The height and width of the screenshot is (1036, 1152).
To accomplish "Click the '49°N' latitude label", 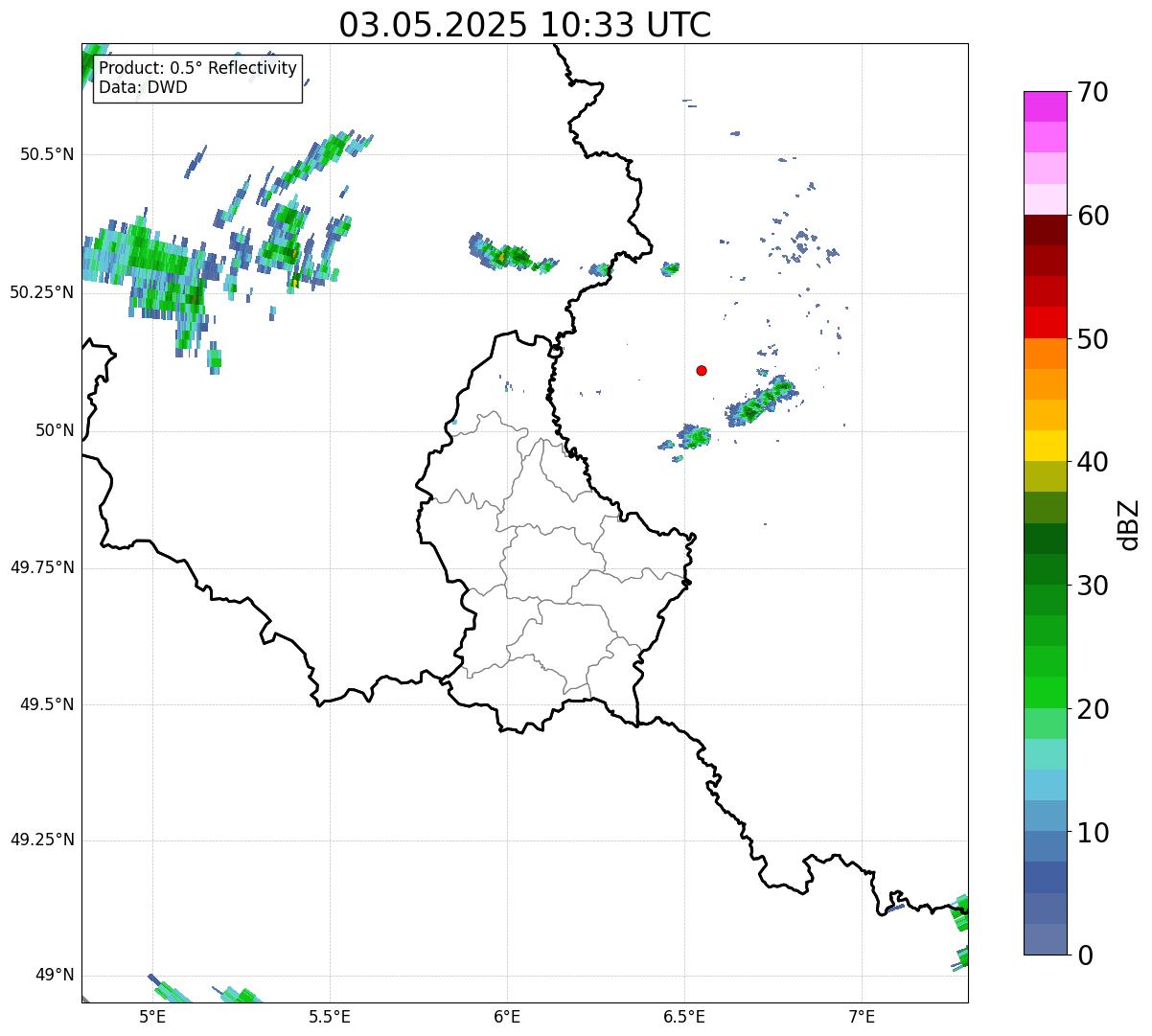I will tap(55, 976).
